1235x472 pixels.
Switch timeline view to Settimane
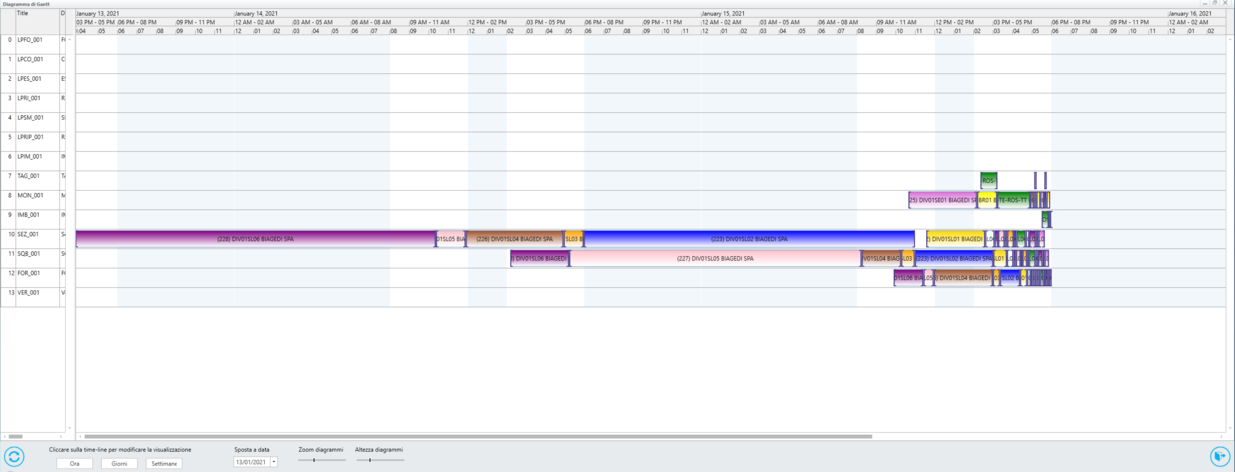[x=164, y=463]
